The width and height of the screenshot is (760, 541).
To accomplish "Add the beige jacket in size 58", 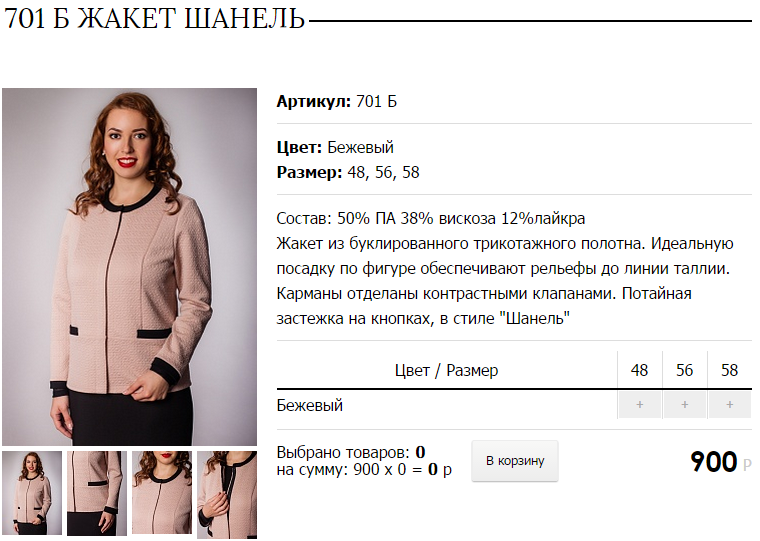I will [729, 405].
